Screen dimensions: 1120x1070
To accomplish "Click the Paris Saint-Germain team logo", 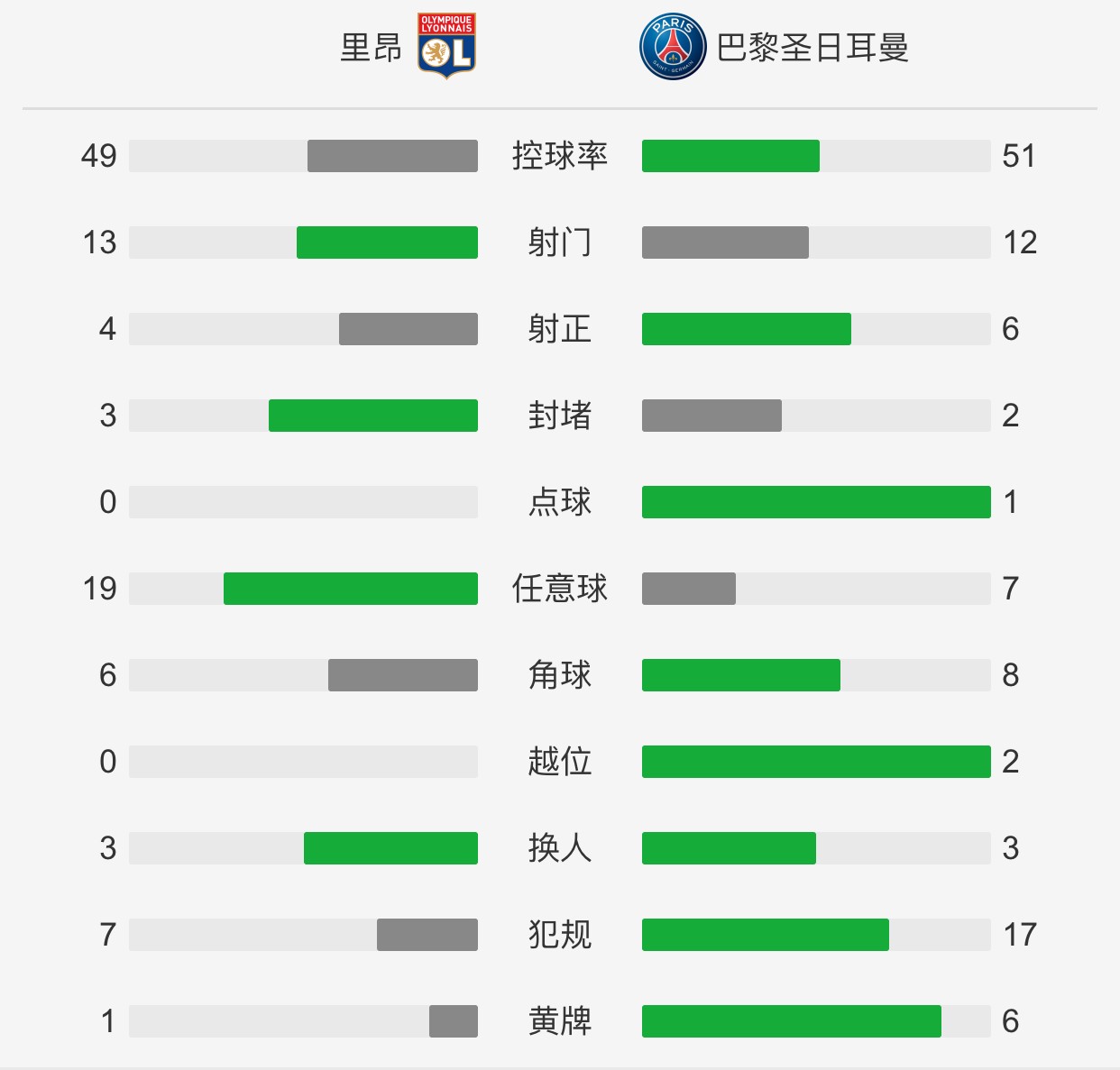I will [x=673, y=47].
